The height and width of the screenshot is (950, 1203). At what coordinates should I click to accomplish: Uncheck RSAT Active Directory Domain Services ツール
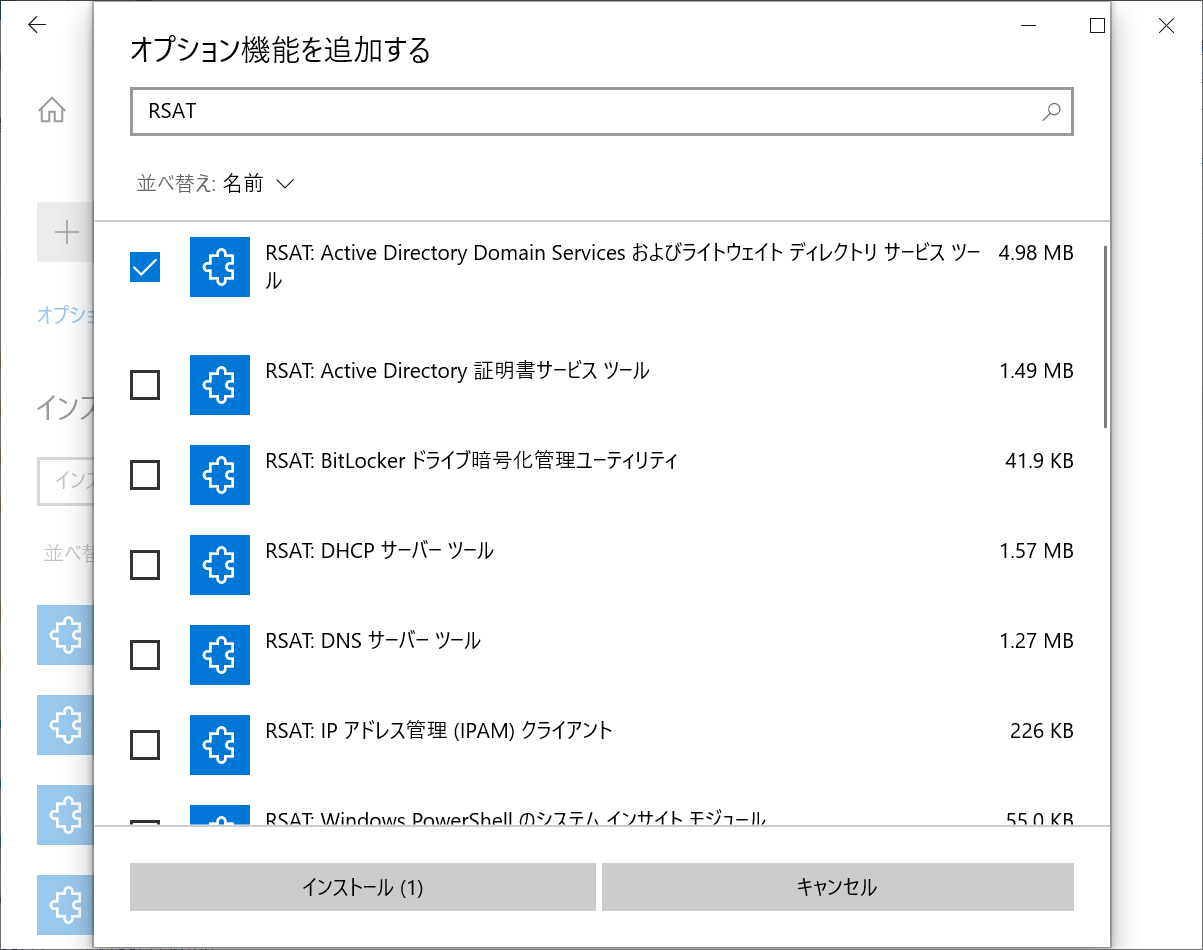click(144, 267)
